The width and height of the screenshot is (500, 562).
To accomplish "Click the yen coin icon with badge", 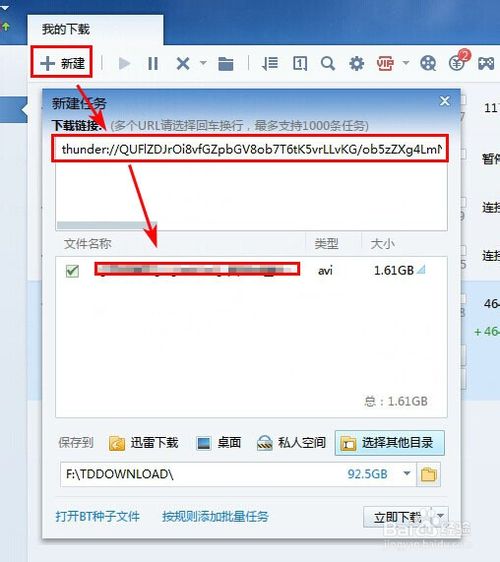I will pyautogui.click(x=457, y=63).
